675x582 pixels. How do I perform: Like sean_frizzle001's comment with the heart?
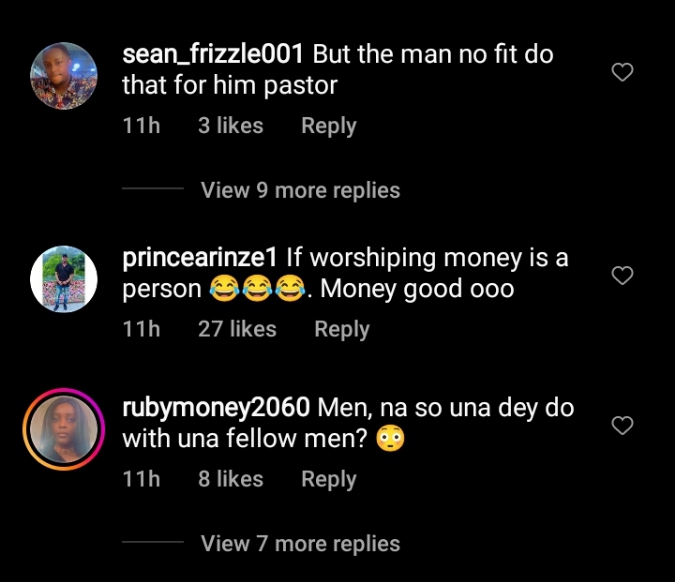622,72
